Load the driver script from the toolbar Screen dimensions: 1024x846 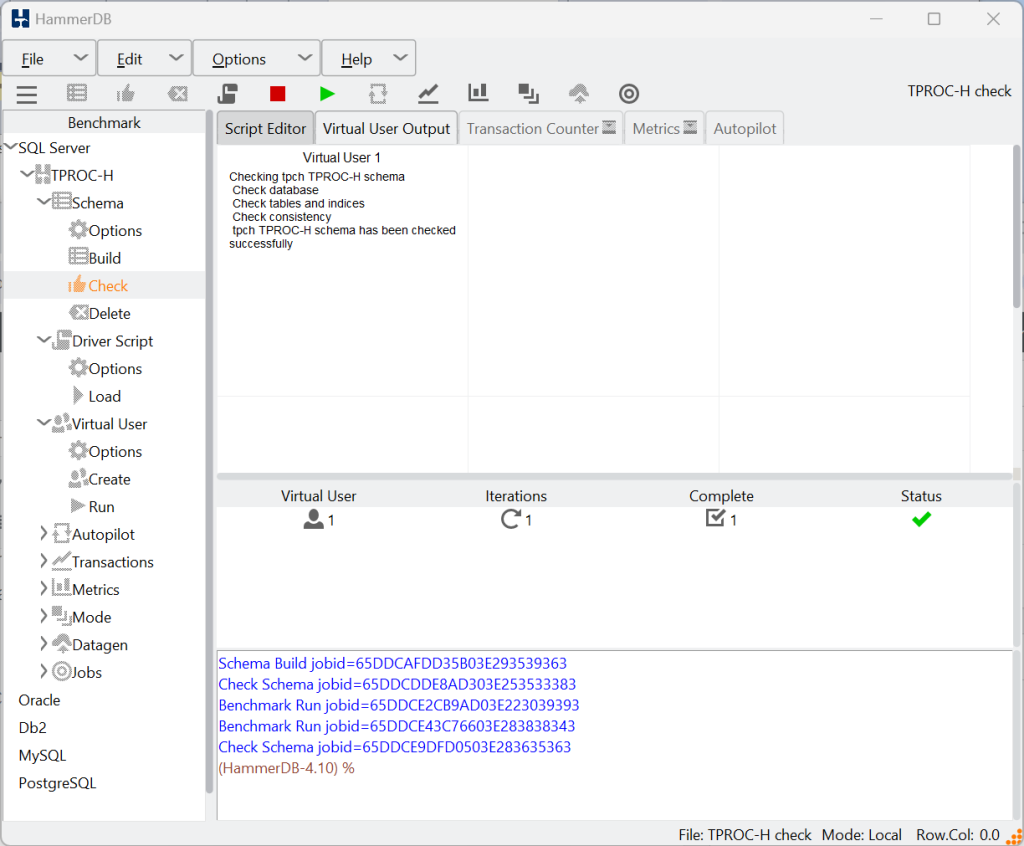227,94
